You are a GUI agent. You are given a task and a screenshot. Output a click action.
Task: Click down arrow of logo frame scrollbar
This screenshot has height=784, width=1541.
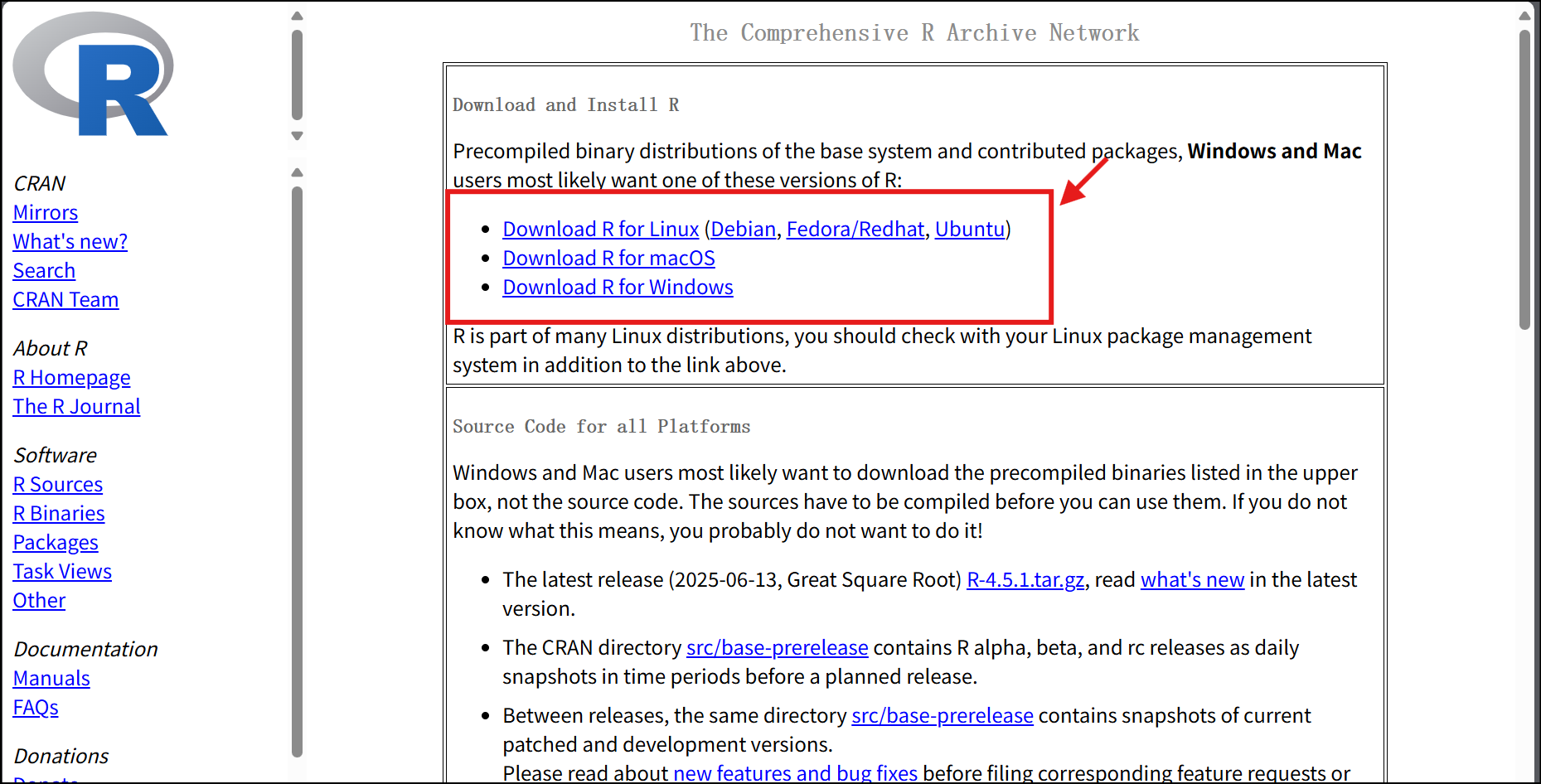(x=298, y=136)
